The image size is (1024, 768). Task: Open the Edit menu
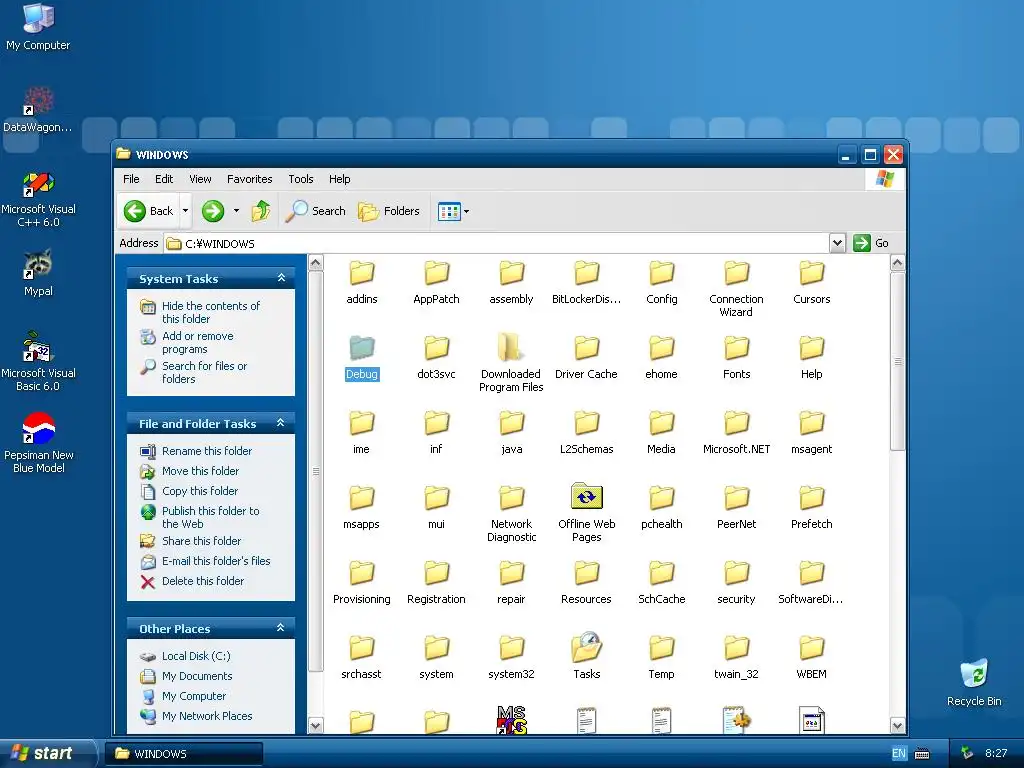coord(164,179)
